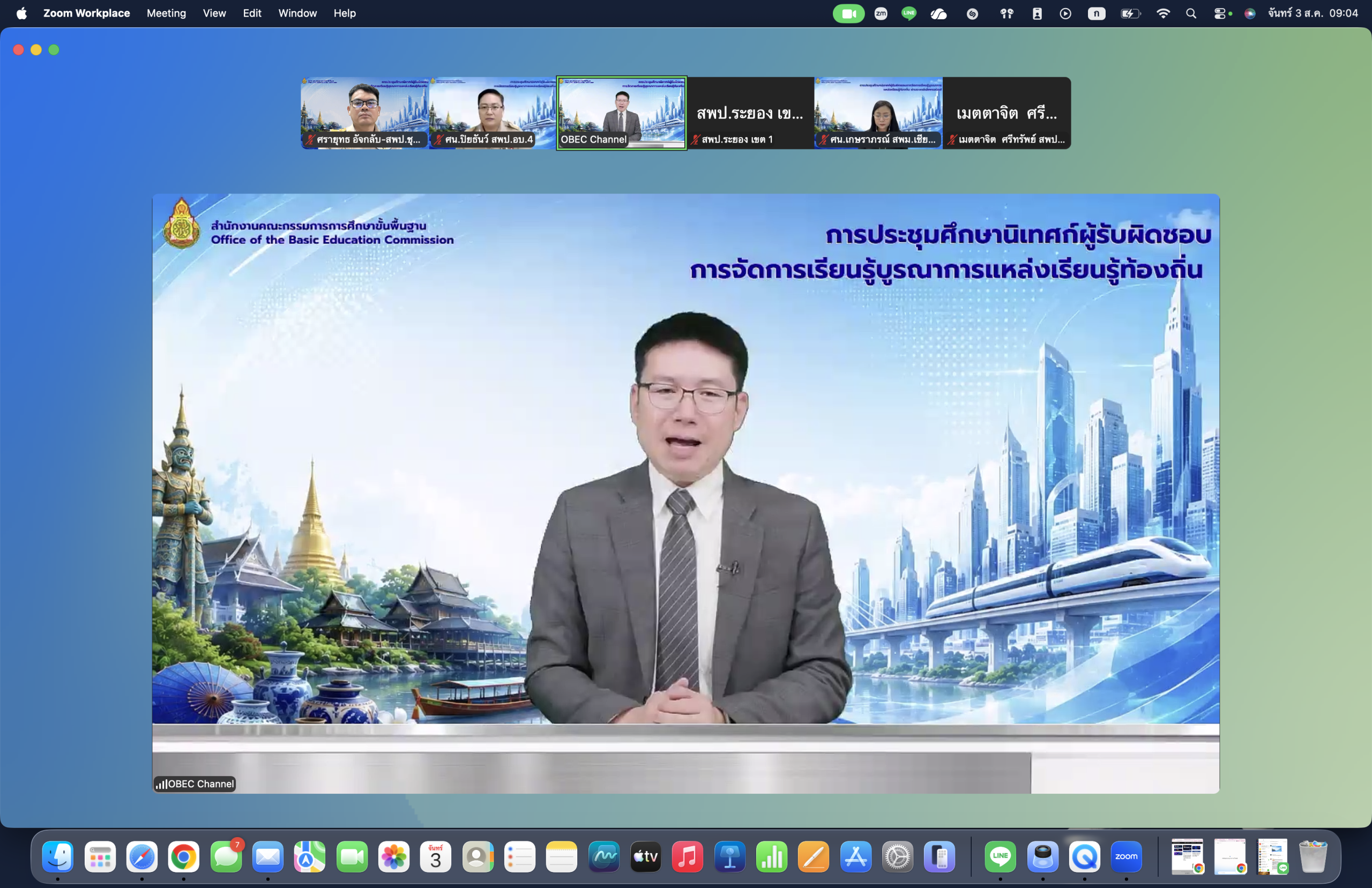
Task: Open Spotlight search magnifier in menu bar
Action: [1191, 13]
